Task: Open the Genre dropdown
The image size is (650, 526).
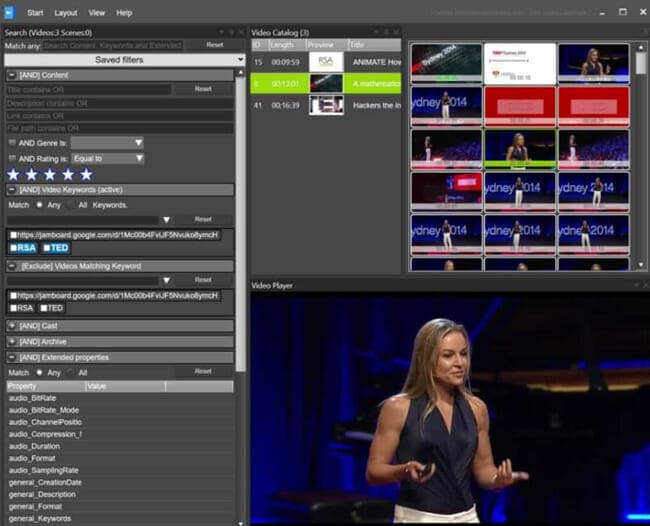Action: tap(107, 143)
